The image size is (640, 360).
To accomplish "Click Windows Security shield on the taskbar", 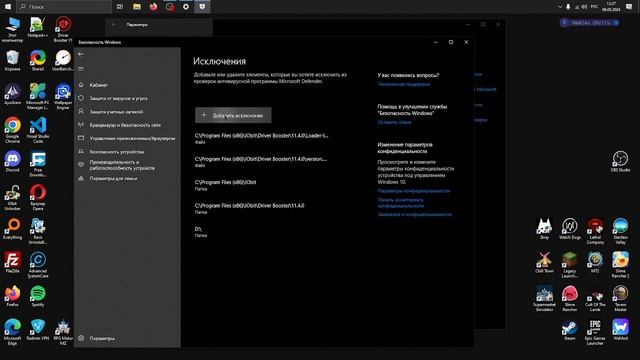I will click(202, 7).
